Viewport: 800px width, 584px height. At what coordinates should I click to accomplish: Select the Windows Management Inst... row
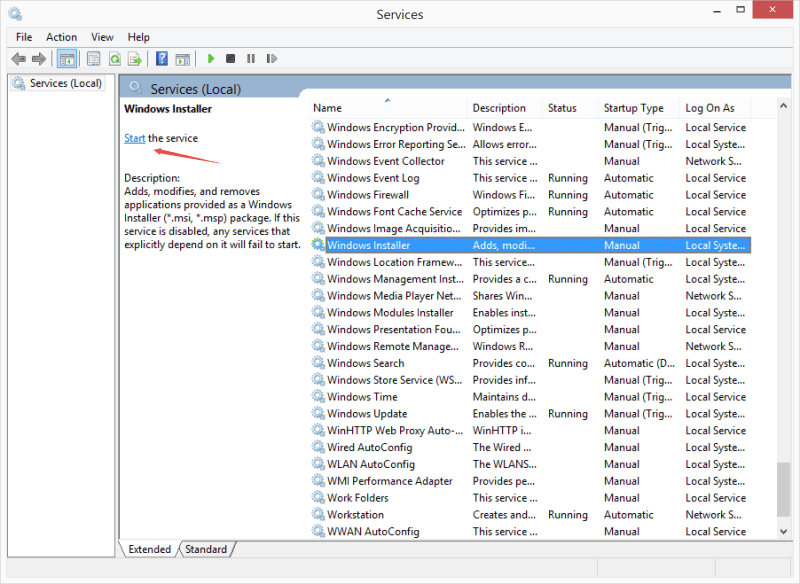point(530,278)
